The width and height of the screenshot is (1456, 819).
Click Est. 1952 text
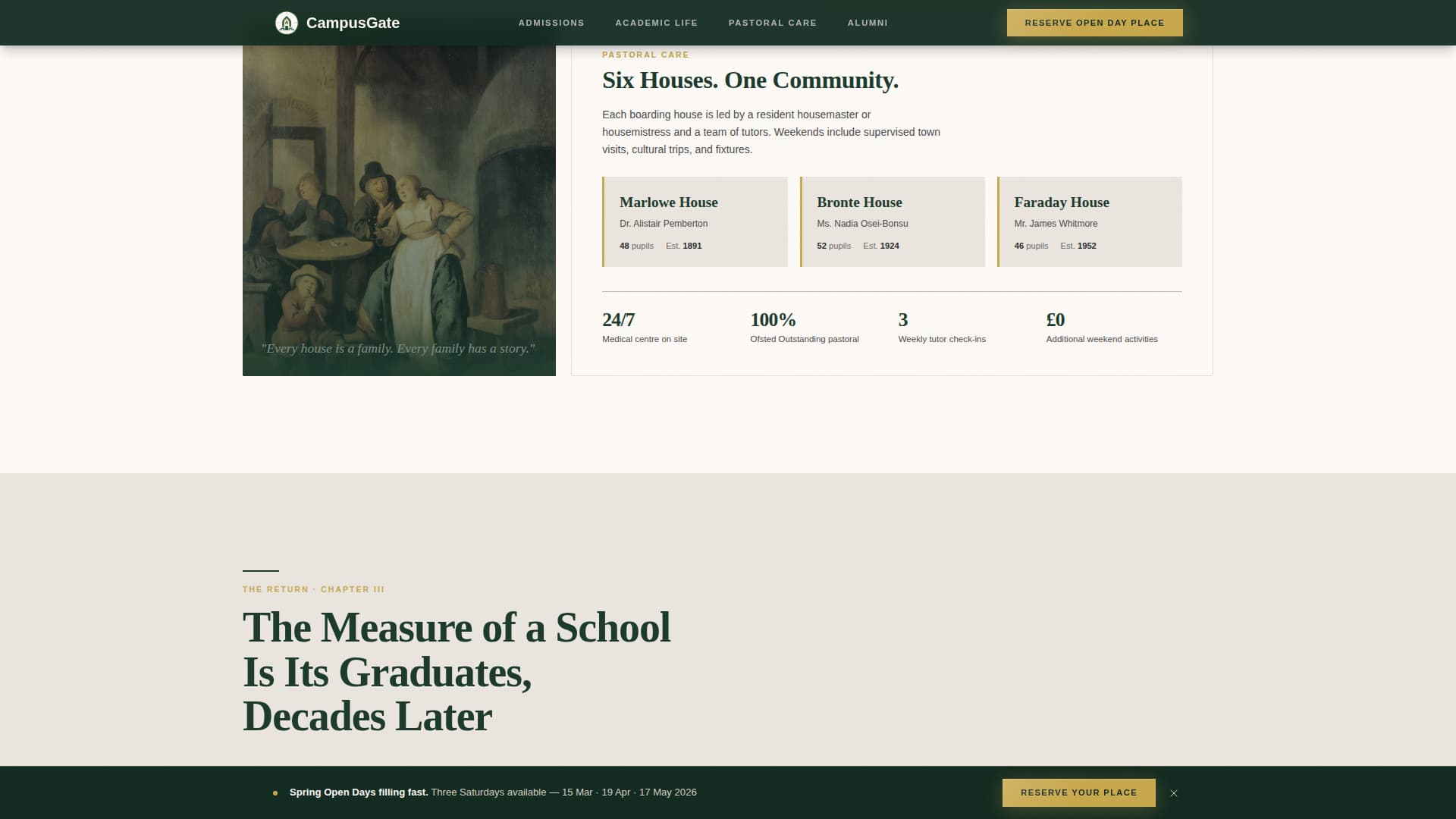click(x=1078, y=246)
